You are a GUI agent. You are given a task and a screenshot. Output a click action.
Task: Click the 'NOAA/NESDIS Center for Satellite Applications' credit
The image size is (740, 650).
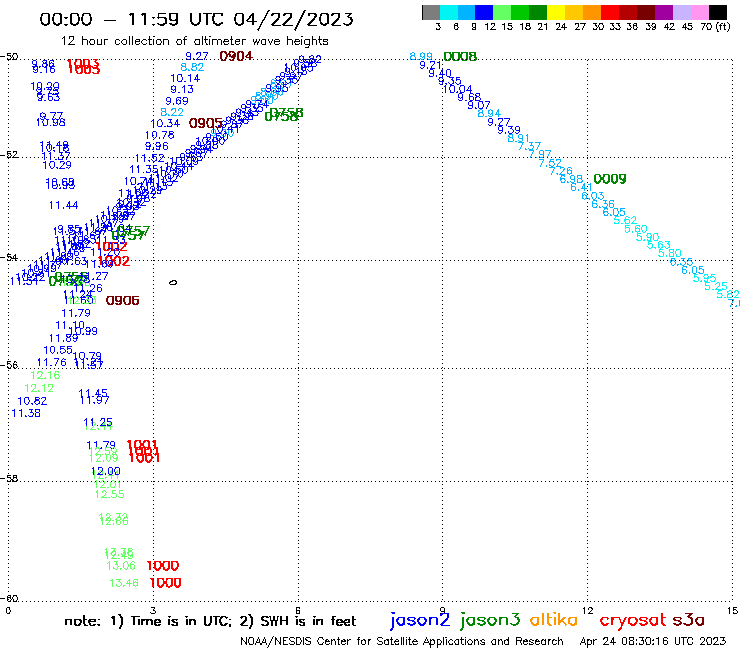402,641
